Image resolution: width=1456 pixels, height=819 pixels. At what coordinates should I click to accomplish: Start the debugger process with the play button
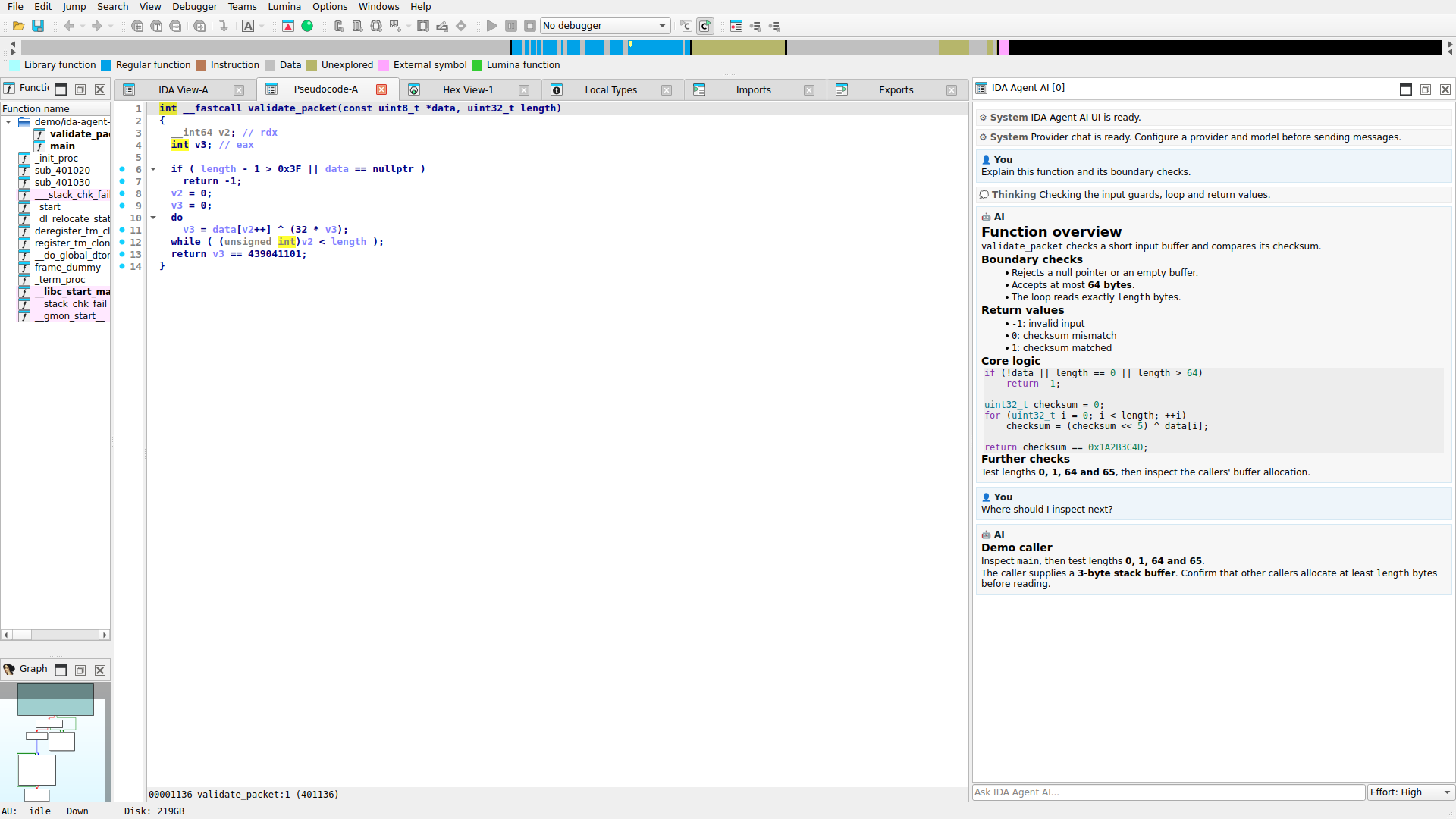point(492,26)
